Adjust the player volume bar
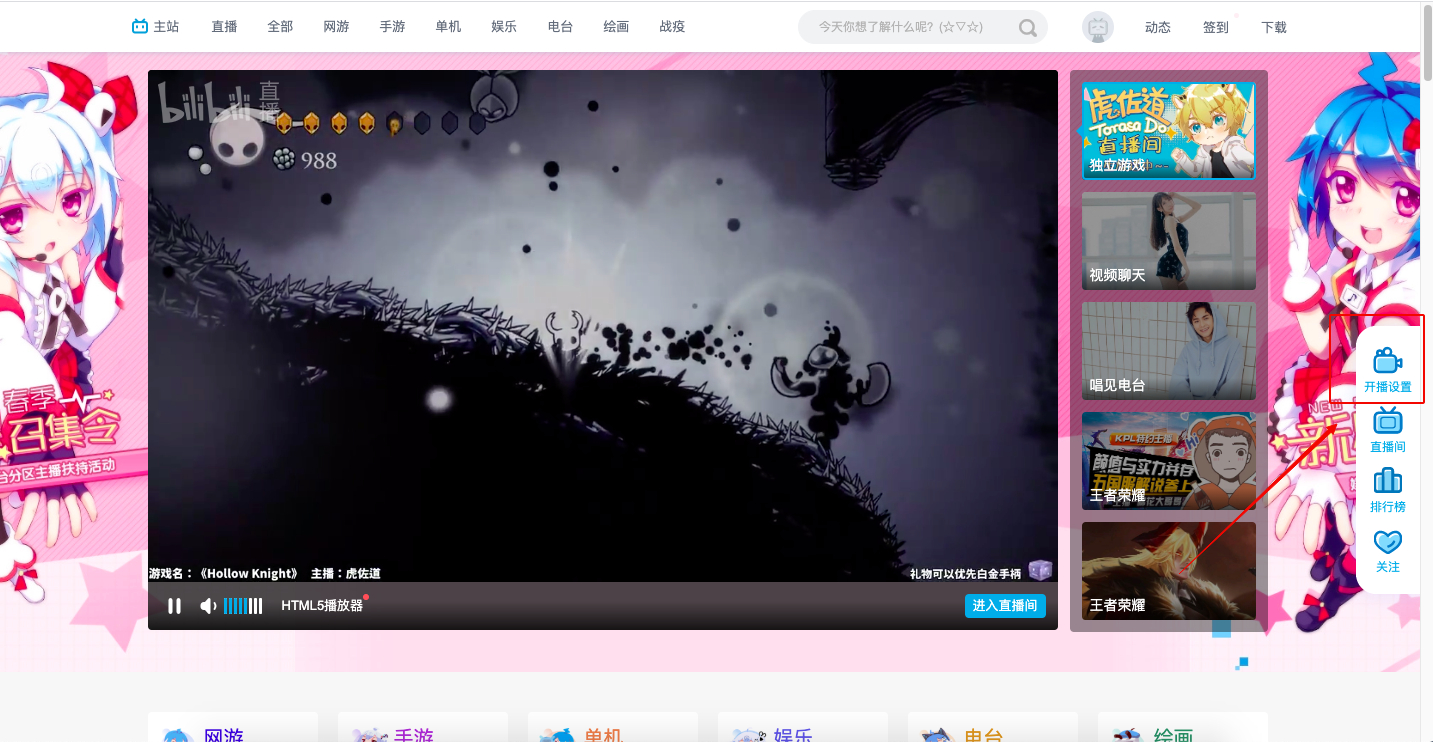1433x742 pixels. tap(243, 606)
